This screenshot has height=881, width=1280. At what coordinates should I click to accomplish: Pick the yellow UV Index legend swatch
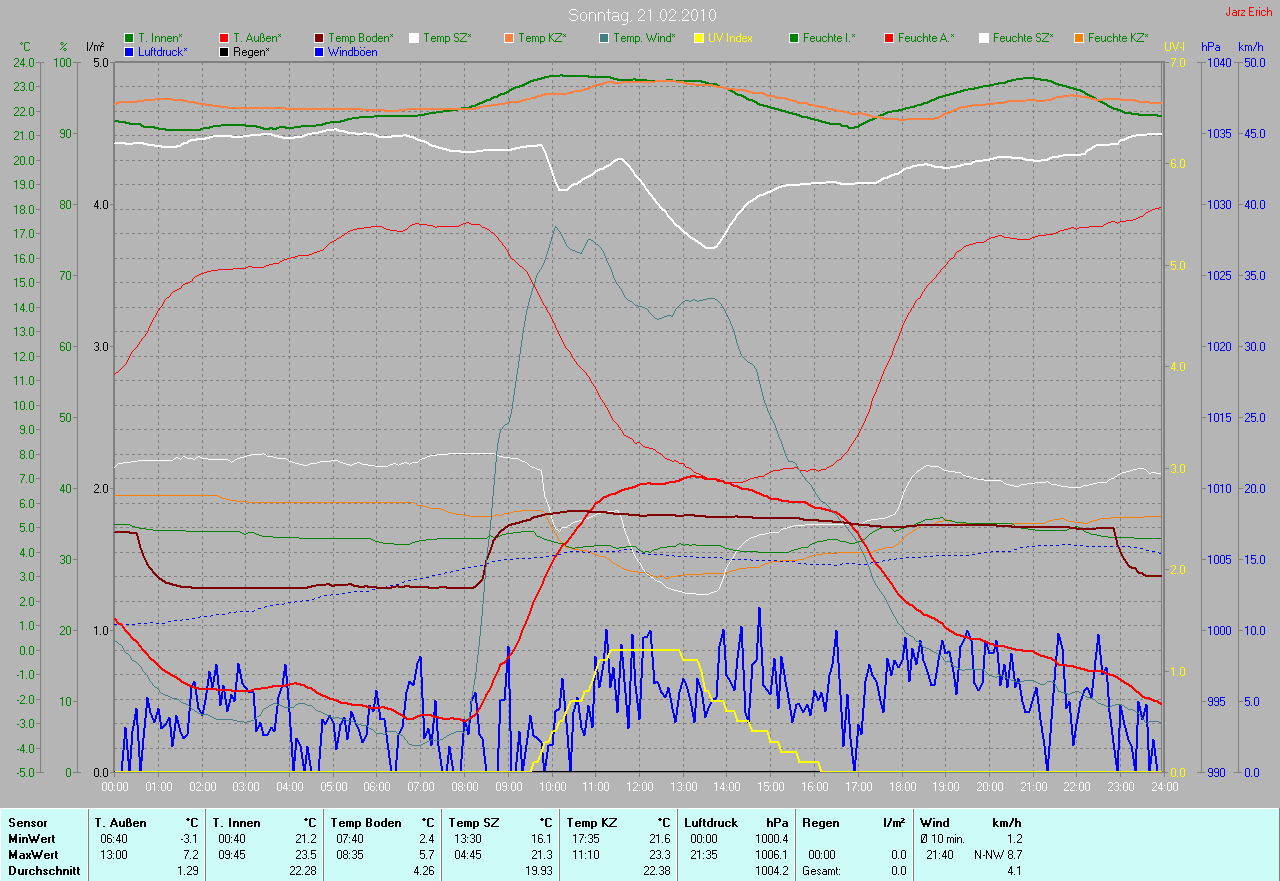[699, 38]
